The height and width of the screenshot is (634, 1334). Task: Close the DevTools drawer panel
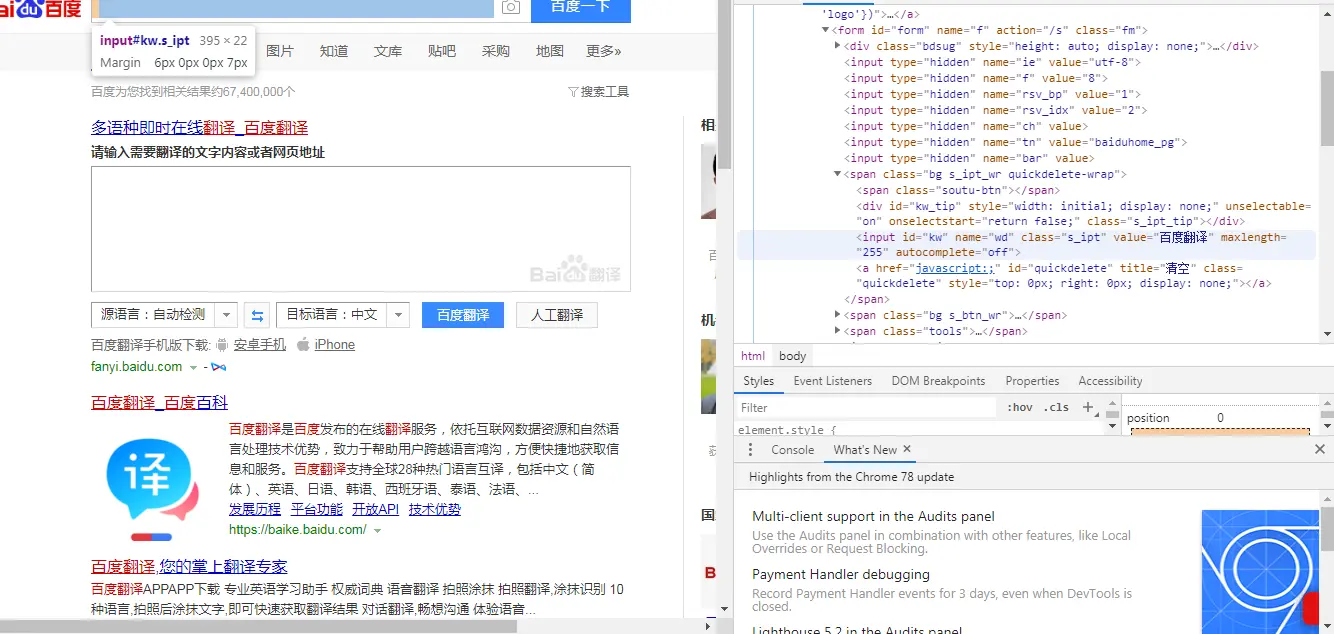[x=1320, y=450]
